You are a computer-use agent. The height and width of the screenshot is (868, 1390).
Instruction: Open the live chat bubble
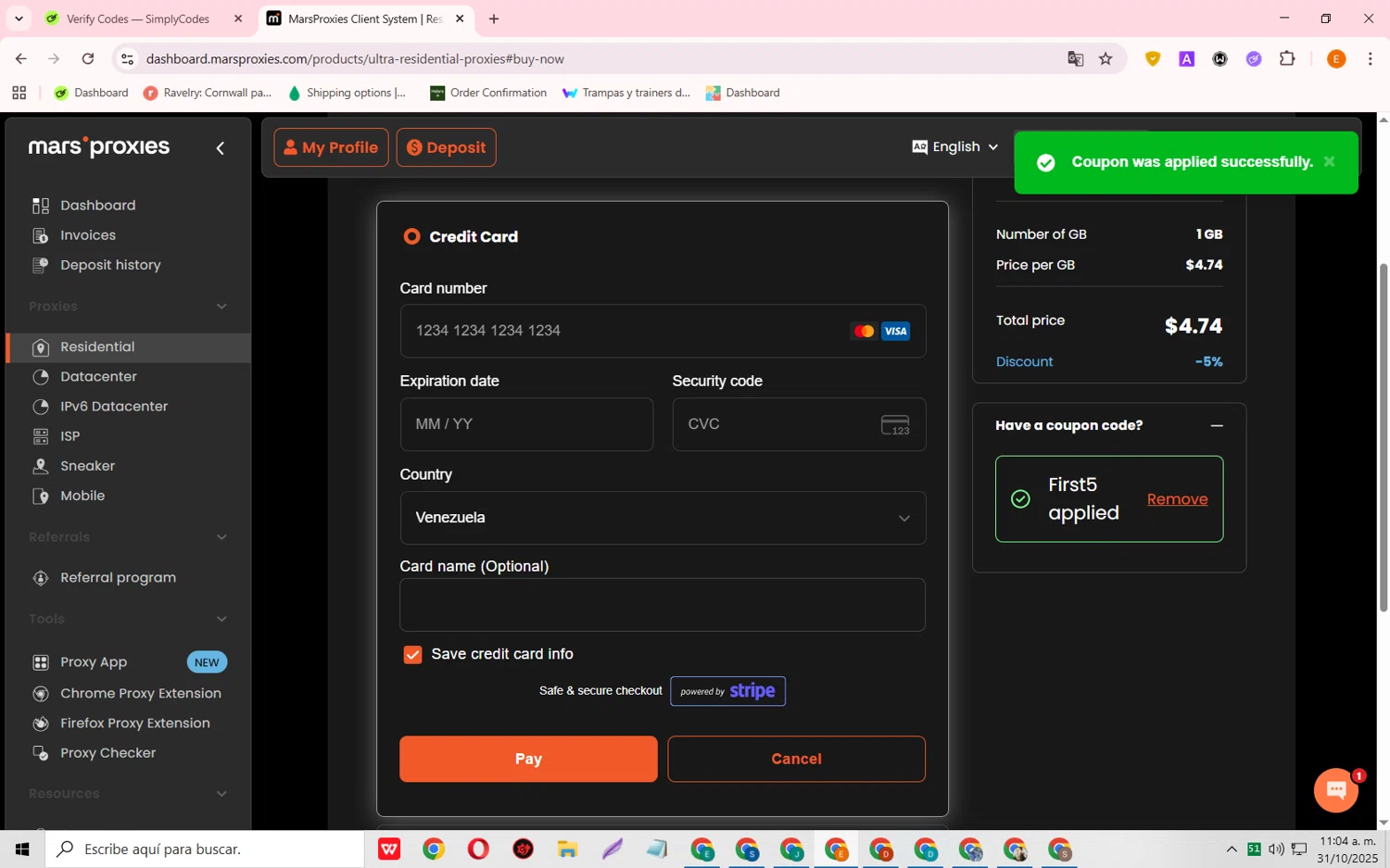(1335, 790)
